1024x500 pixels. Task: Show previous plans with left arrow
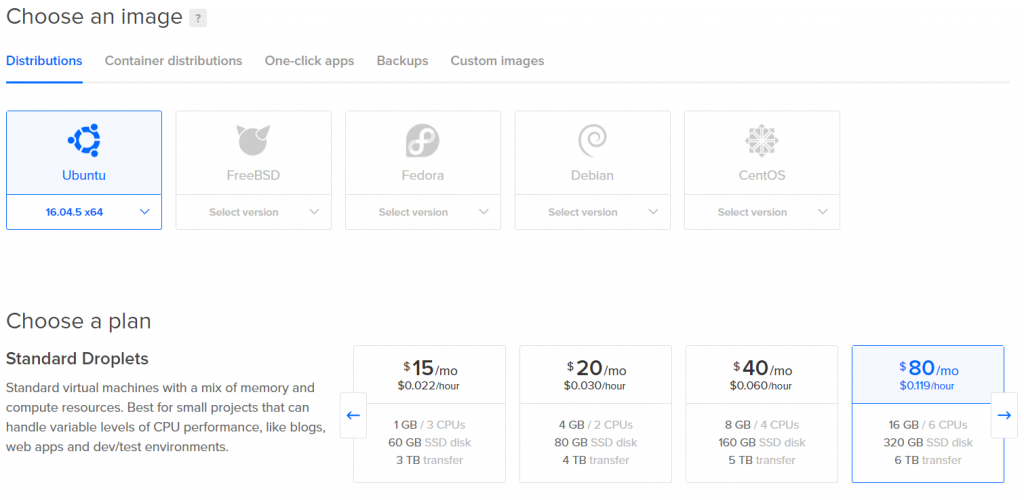tap(353, 415)
